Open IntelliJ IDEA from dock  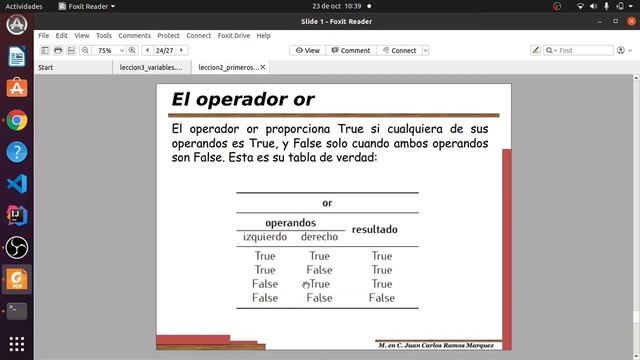coord(17,216)
